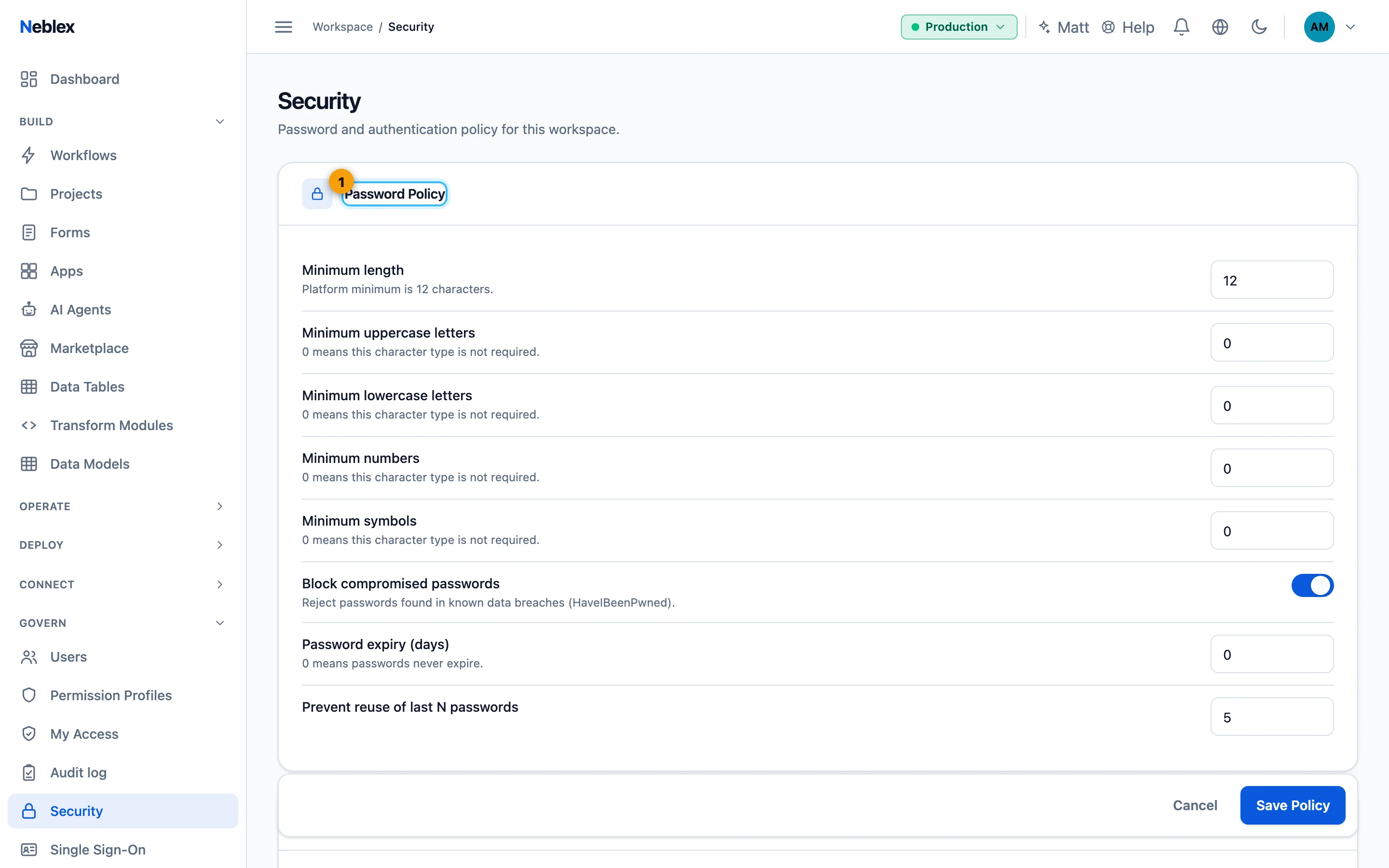Click the Minimum uppercase letters field
The image size is (1389, 868).
(x=1272, y=343)
